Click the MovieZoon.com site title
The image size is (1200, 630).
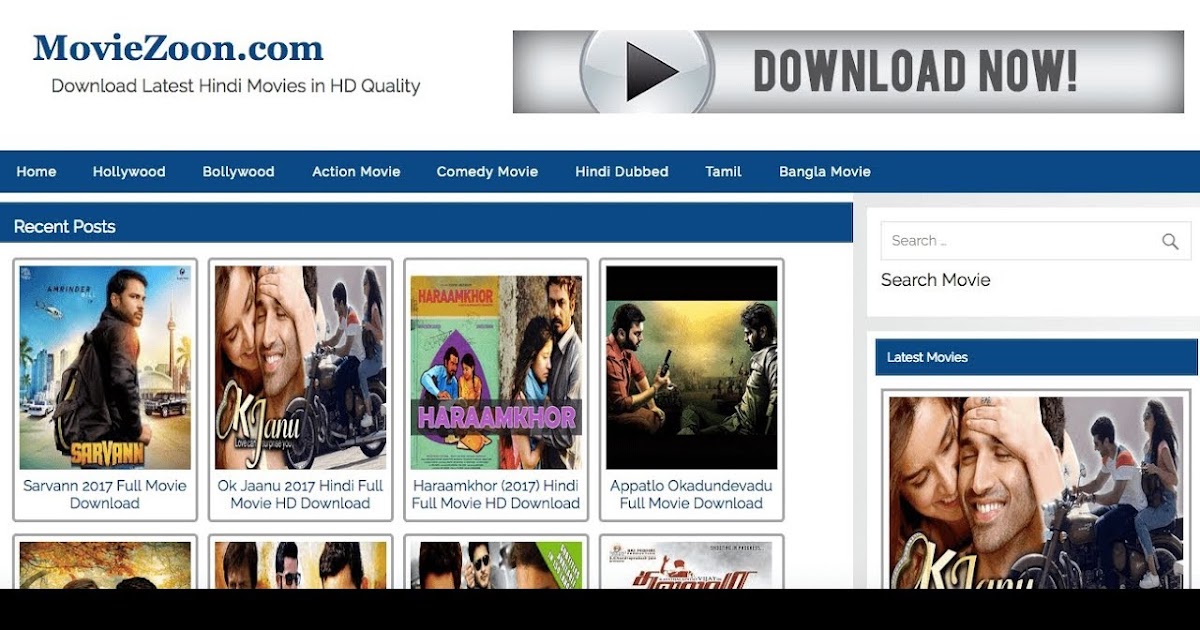[178, 48]
